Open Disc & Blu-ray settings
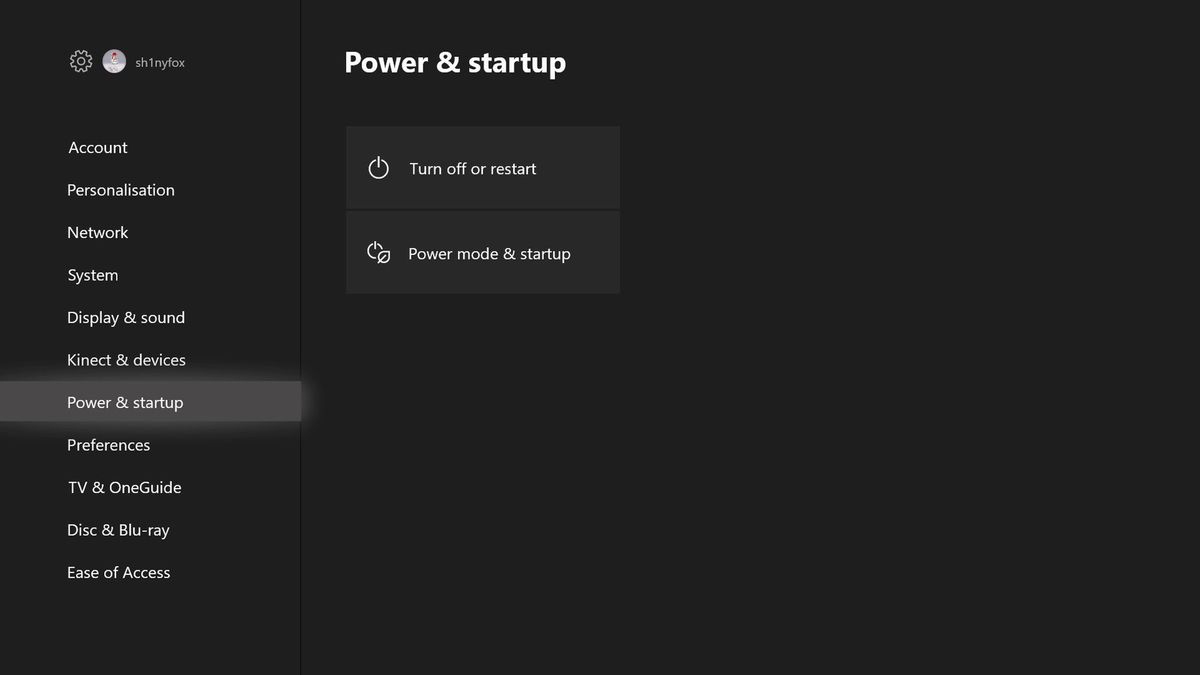Screen dimensions: 1200x675 (118, 530)
